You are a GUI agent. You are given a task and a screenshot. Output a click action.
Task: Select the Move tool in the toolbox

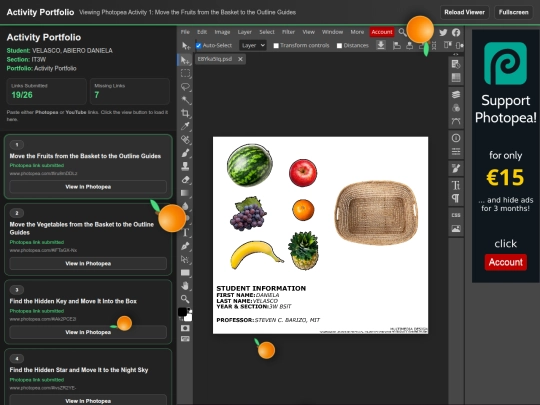point(185,60)
